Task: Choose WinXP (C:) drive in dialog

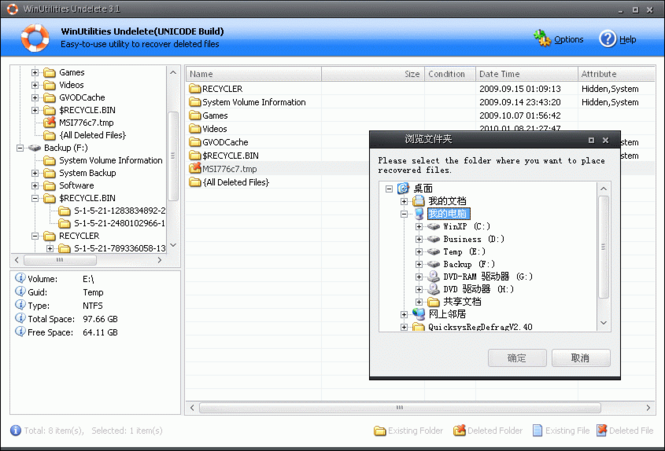Action: (467, 227)
